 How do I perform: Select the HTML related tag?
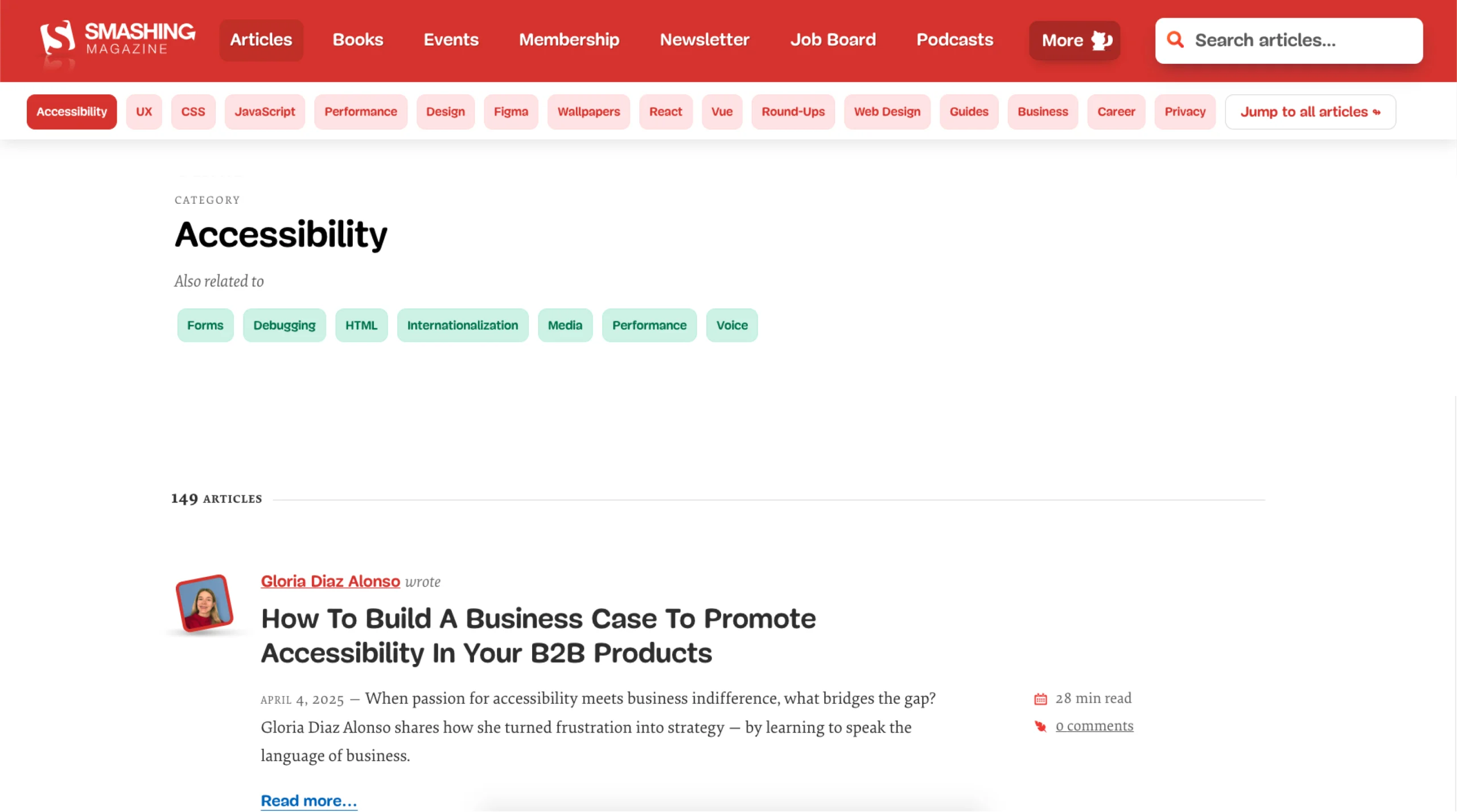(x=361, y=325)
